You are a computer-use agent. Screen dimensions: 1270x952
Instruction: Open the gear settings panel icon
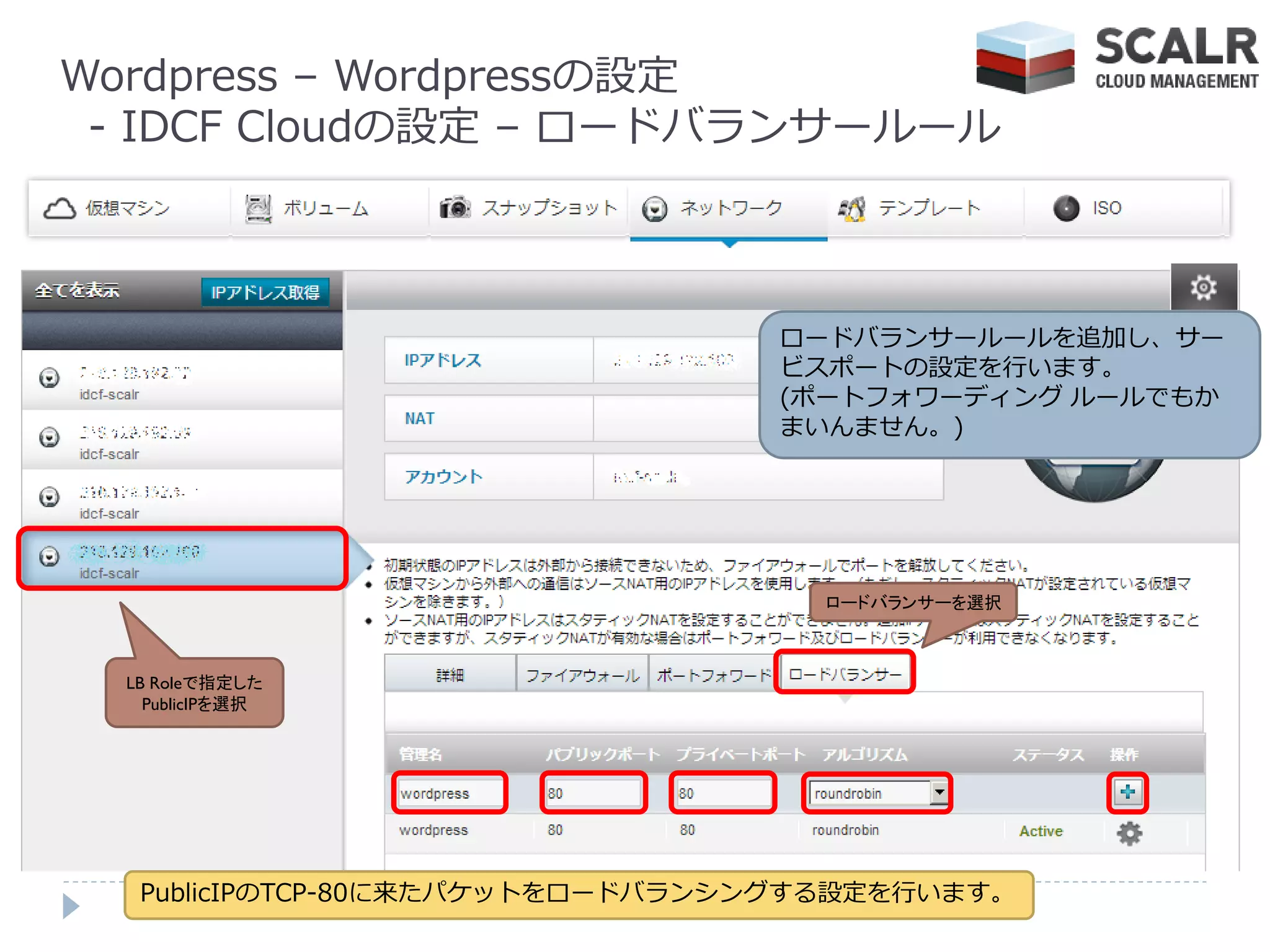pyautogui.click(x=1203, y=288)
